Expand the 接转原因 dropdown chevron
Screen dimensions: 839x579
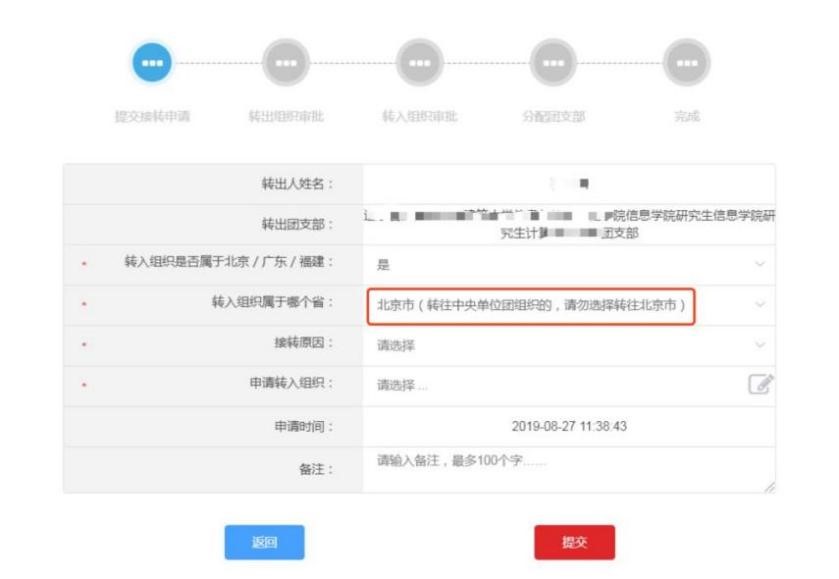click(762, 345)
